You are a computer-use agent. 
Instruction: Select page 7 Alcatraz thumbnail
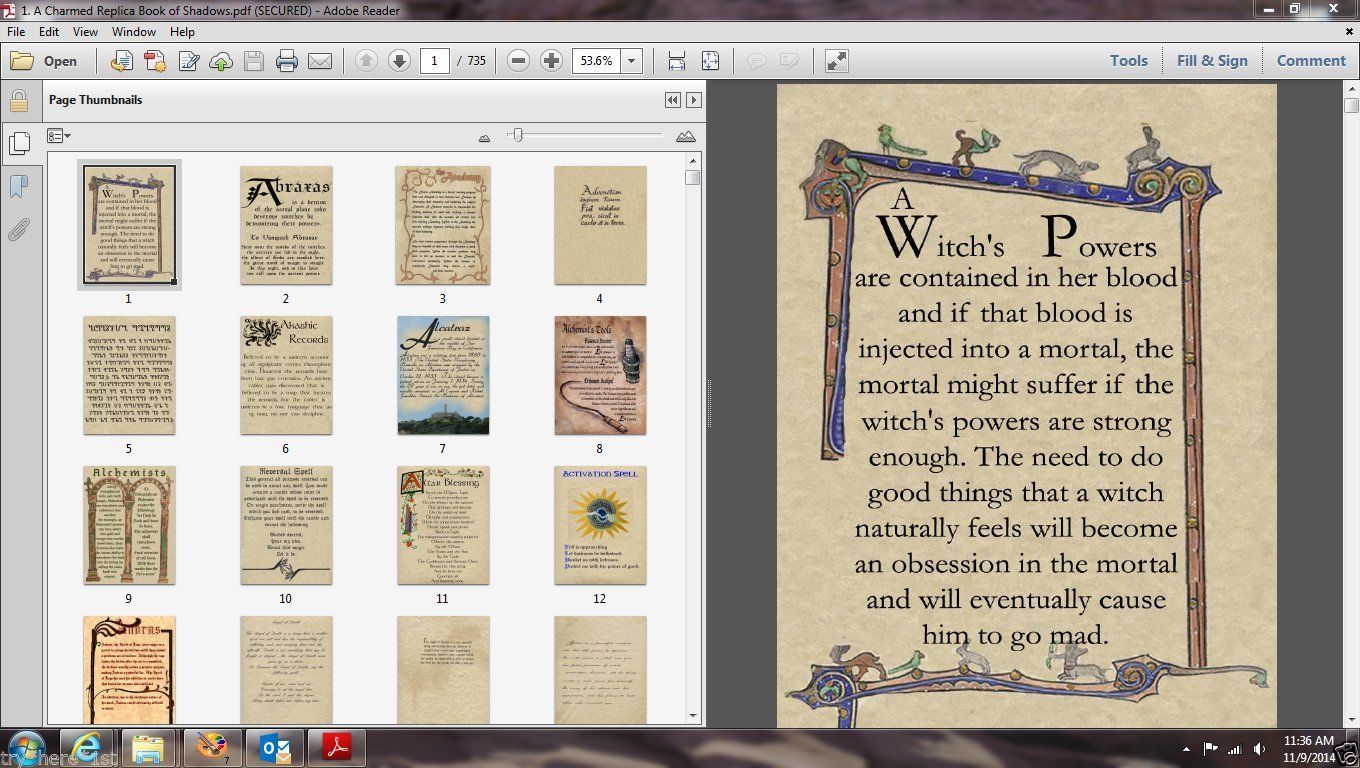point(443,375)
